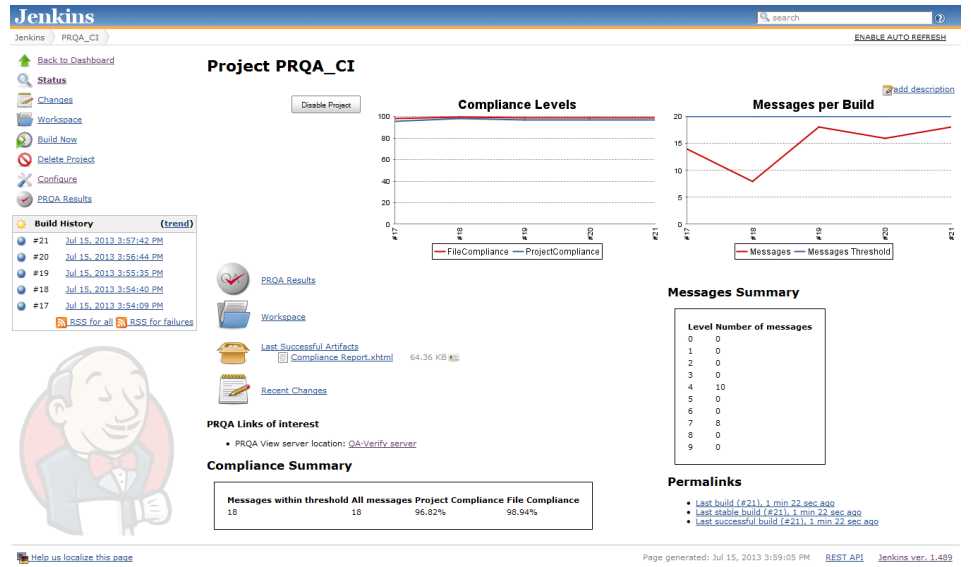Viewport: 971px width, 567px height.
Task: Click the Disable Project button
Action: [326, 105]
